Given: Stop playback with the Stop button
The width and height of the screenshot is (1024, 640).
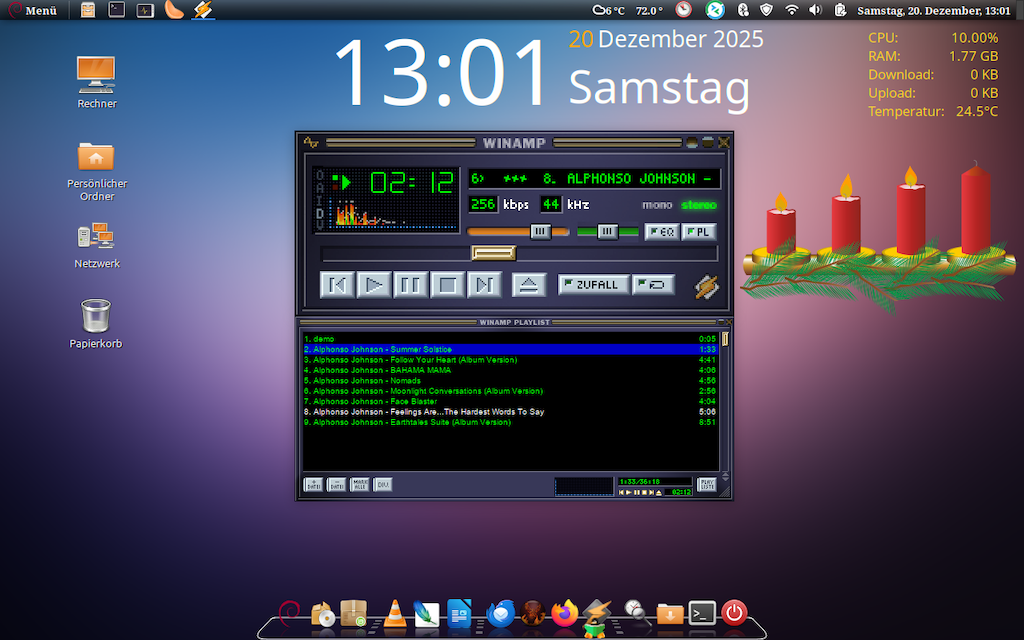Looking at the screenshot, I should coord(447,285).
